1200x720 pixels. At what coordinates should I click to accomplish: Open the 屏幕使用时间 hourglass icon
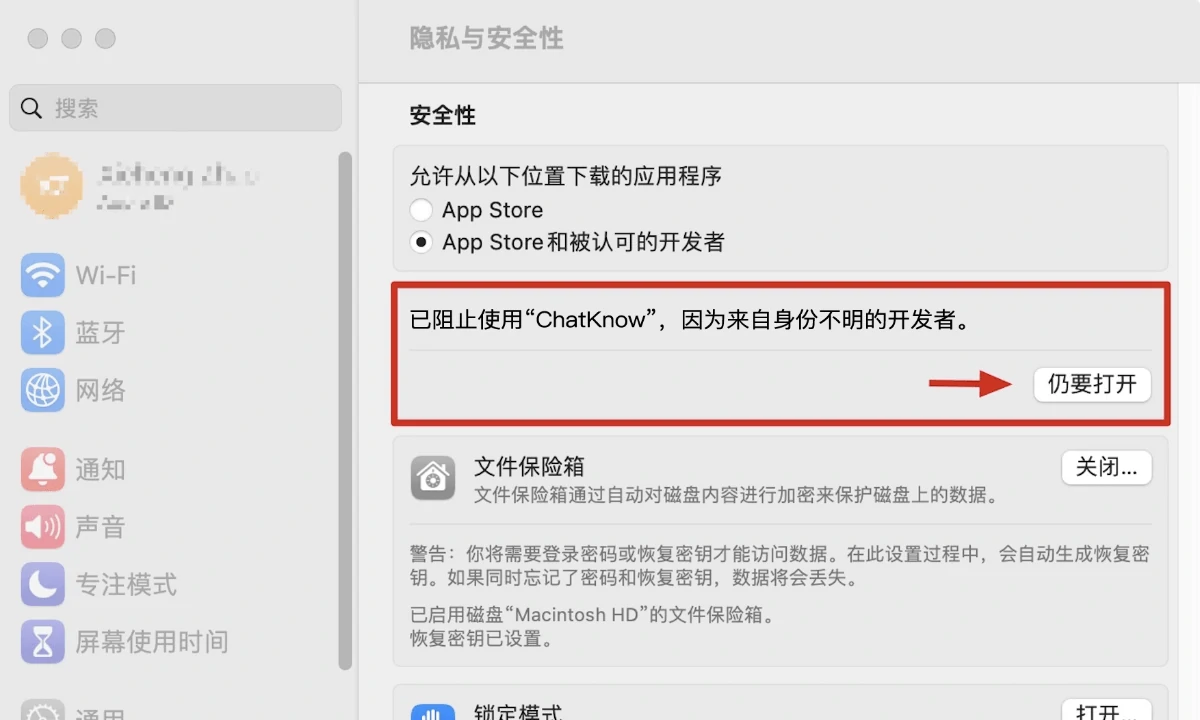(42, 641)
